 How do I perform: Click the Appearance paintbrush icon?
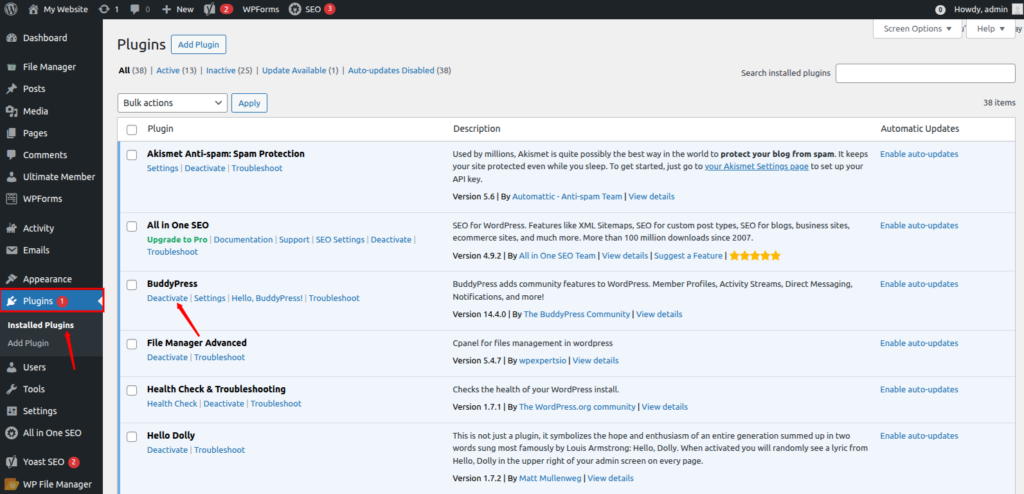coord(11,279)
